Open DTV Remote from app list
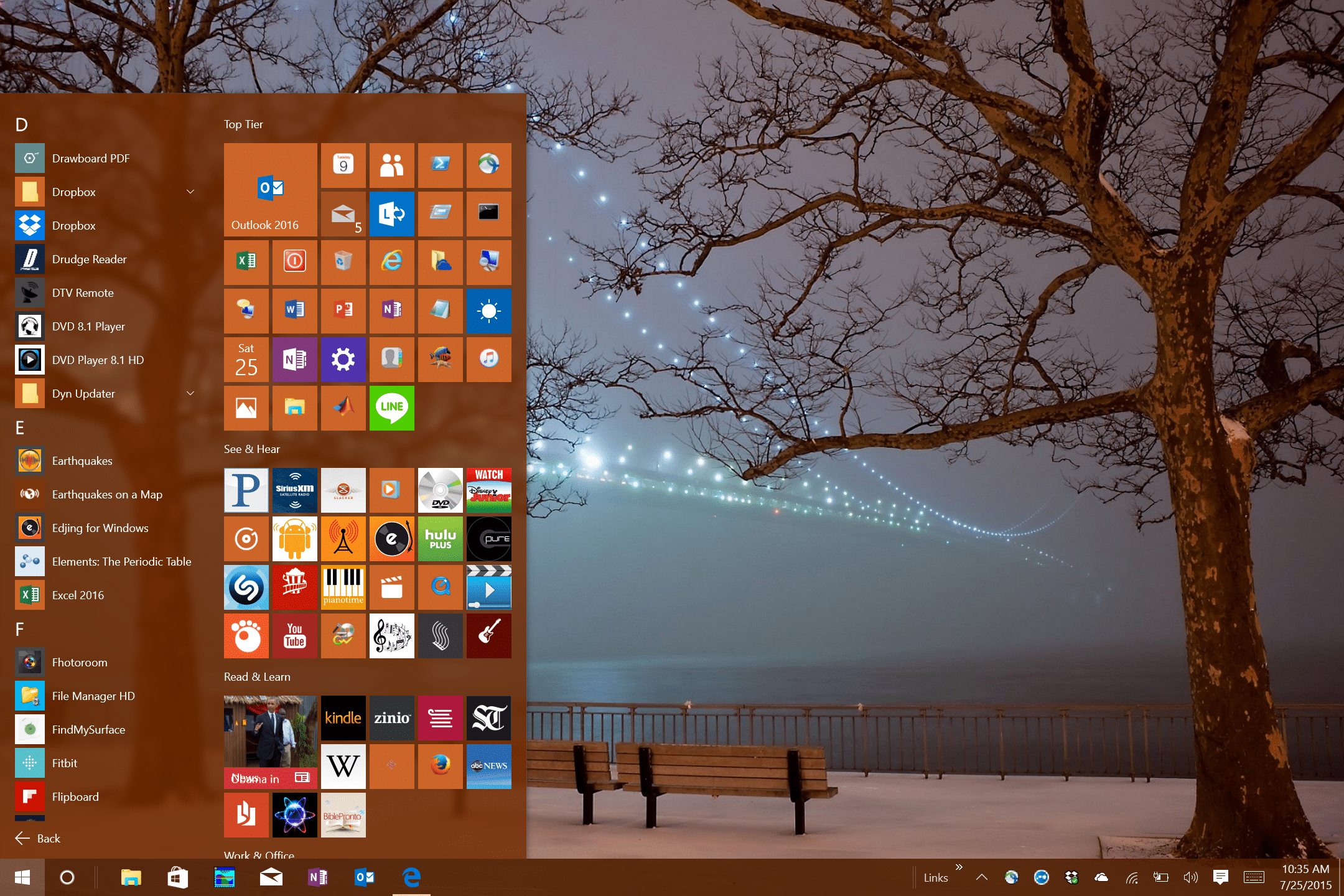1344x896 pixels. [x=106, y=292]
